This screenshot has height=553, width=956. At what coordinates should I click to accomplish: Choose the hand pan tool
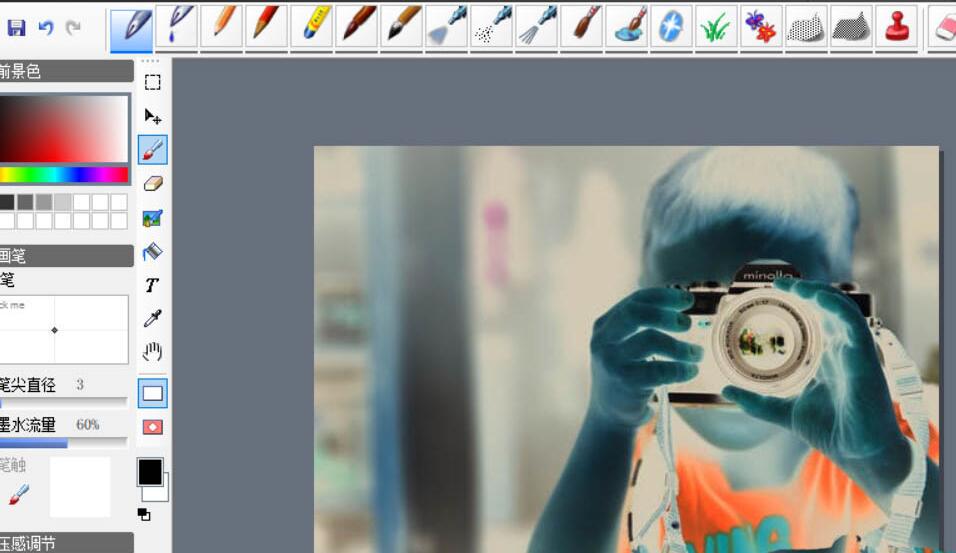click(x=153, y=352)
